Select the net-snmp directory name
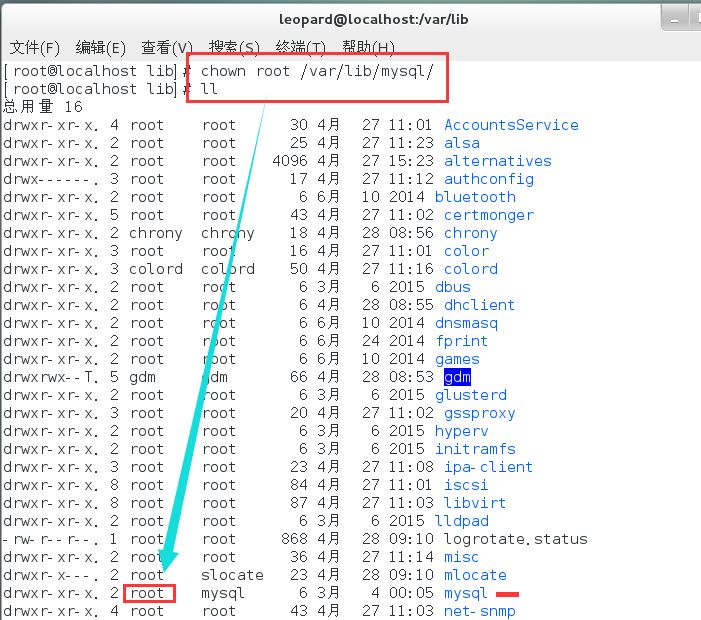The height and width of the screenshot is (620, 701). 480,611
